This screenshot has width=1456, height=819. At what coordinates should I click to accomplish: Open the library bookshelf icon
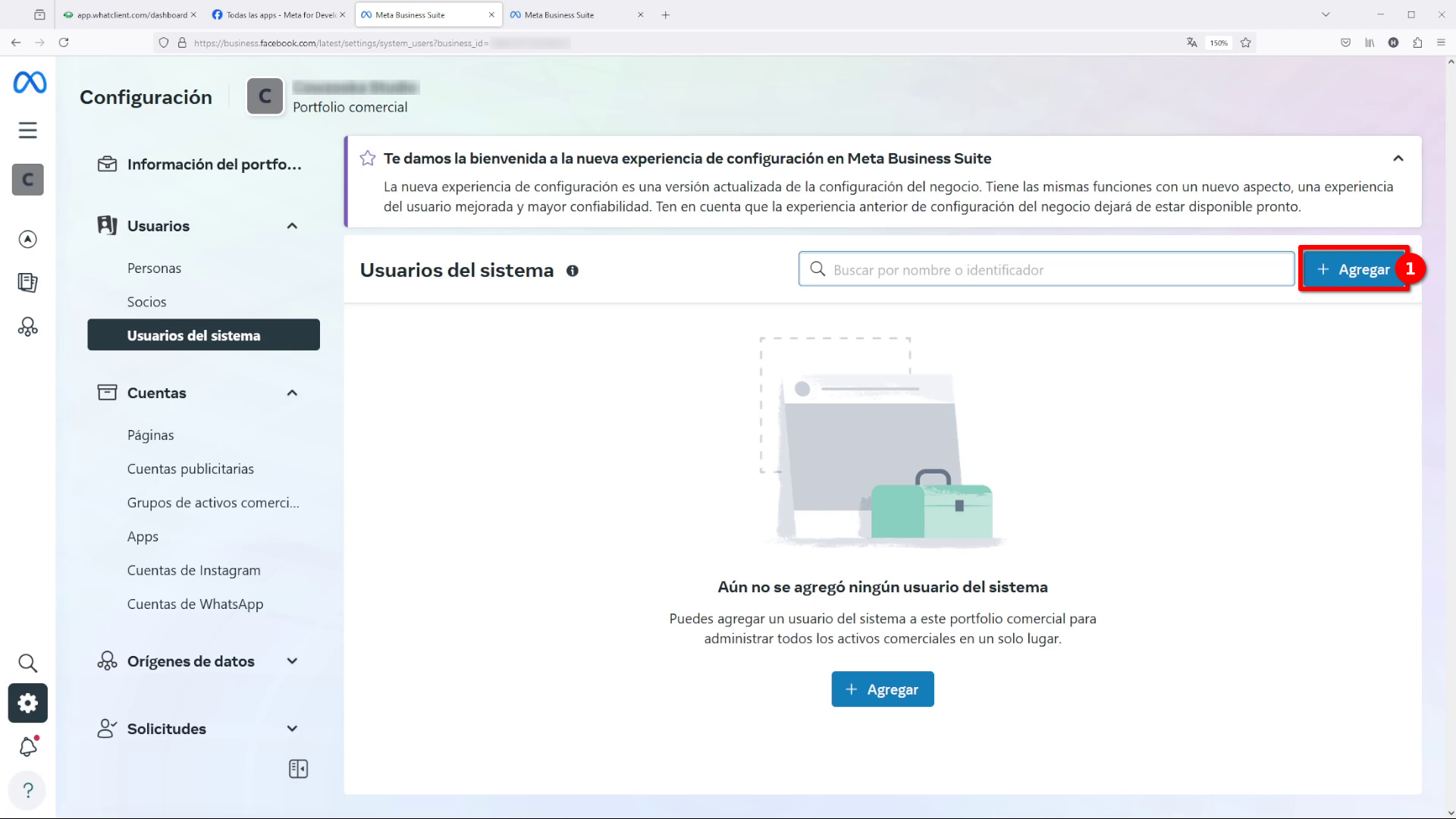pyautogui.click(x=1370, y=42)
